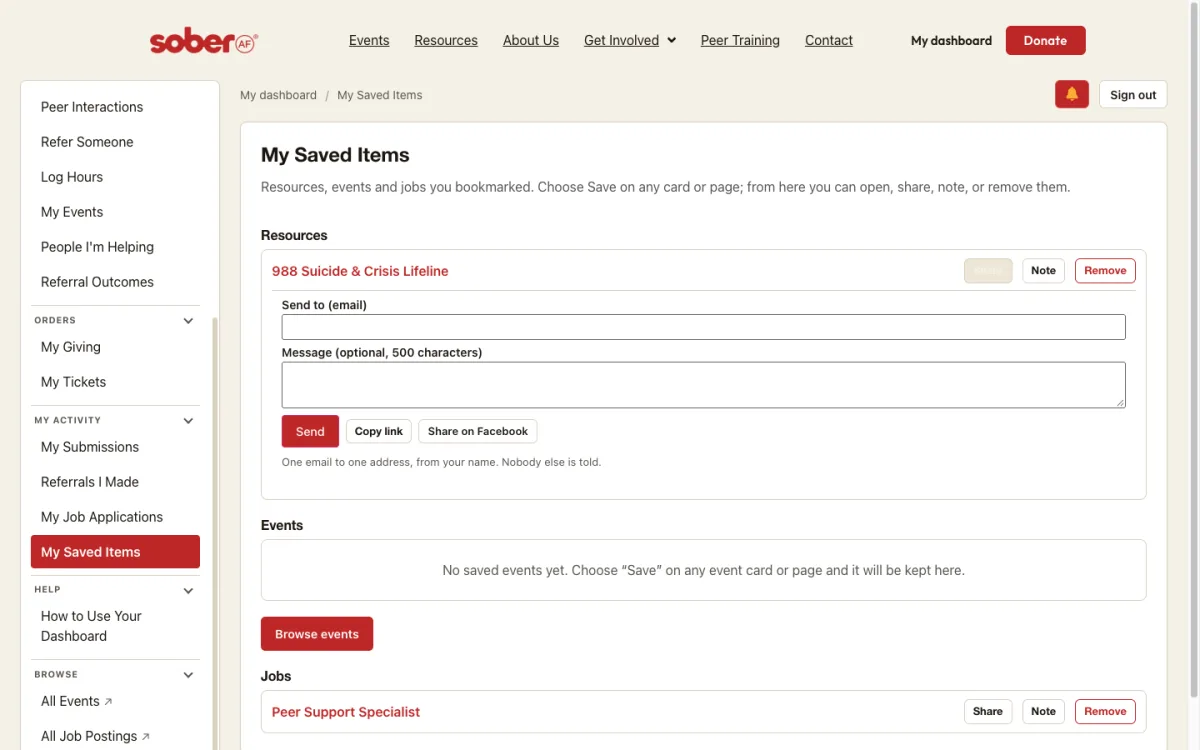The height and width of the screenshot is (750, 1200).
Task: Sign out of the account
Action: click(1133, 95)
